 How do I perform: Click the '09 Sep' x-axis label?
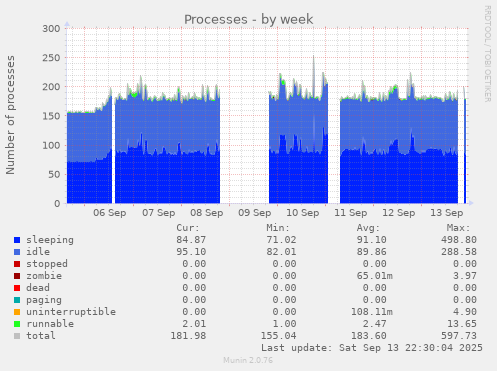tap(255, 213)
